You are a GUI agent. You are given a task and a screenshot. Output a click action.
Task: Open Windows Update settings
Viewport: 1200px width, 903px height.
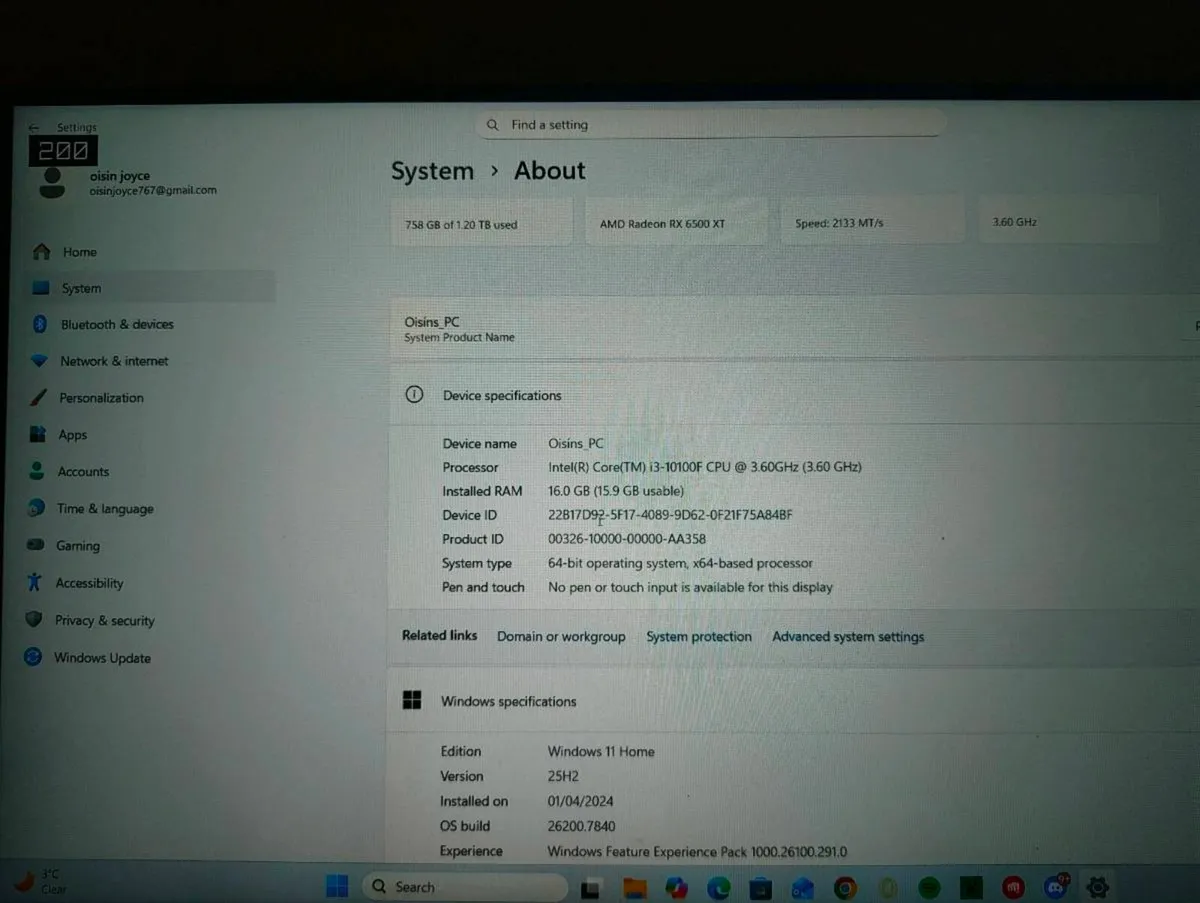pos(101,658)
